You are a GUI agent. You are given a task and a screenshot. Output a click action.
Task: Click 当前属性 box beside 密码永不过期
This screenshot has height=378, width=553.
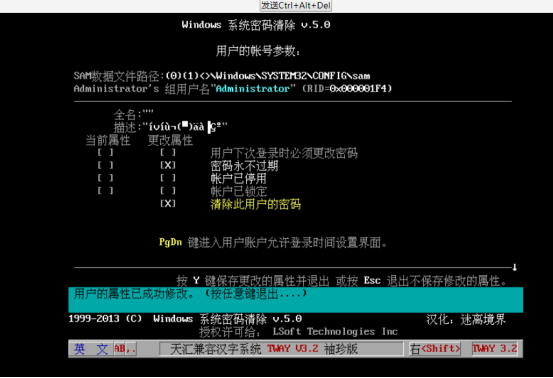point(105,165)
